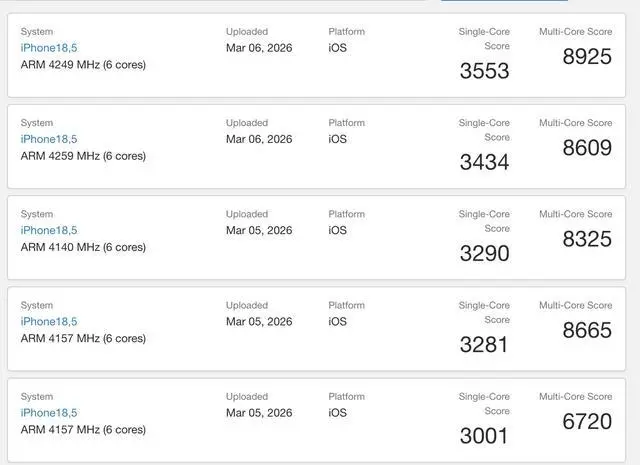This screenshot has width=640, height=465.
Task: Select the multi-core score 8609
Action: [587, 148]
